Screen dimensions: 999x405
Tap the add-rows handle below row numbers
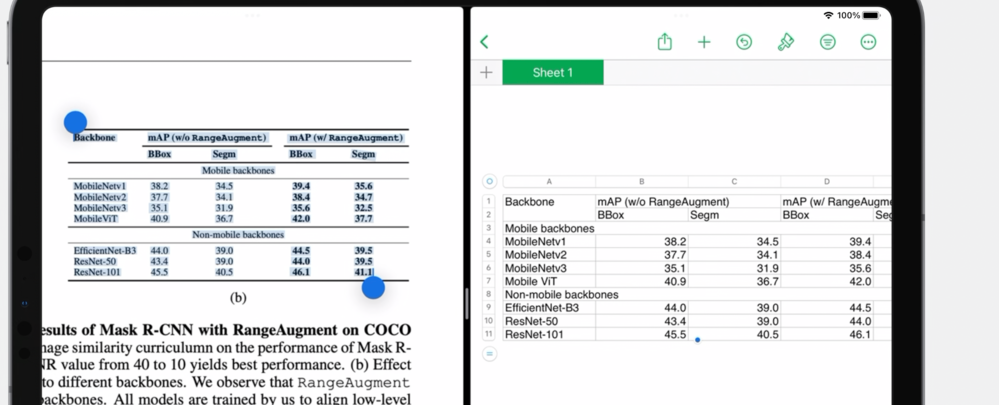click(x=489, y=353)
